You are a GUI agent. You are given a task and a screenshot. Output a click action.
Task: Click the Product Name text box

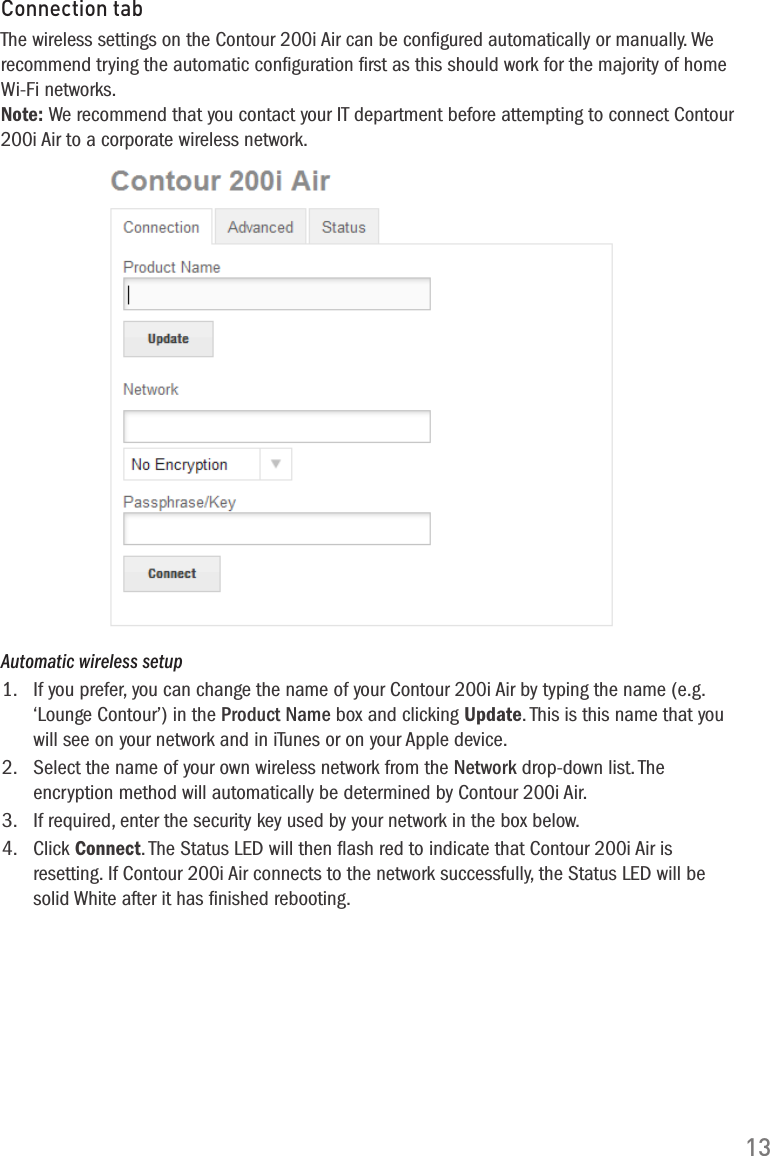(x=277, y=294)
